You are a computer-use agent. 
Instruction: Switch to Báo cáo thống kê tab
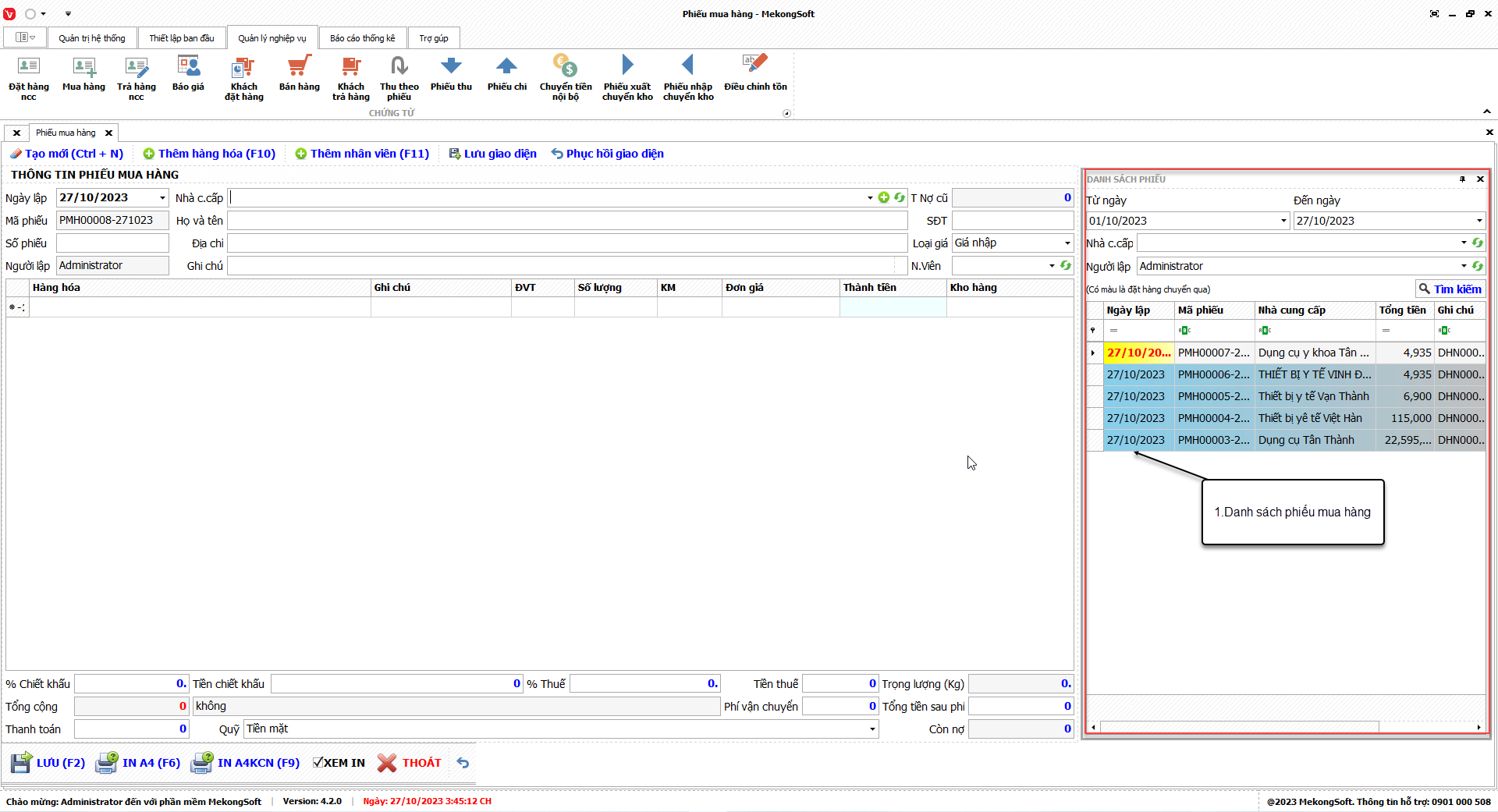point(362,38)
